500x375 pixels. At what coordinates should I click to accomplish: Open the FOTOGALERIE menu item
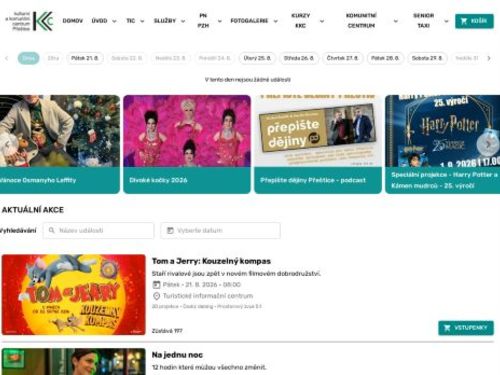click(x=249, y=21)
